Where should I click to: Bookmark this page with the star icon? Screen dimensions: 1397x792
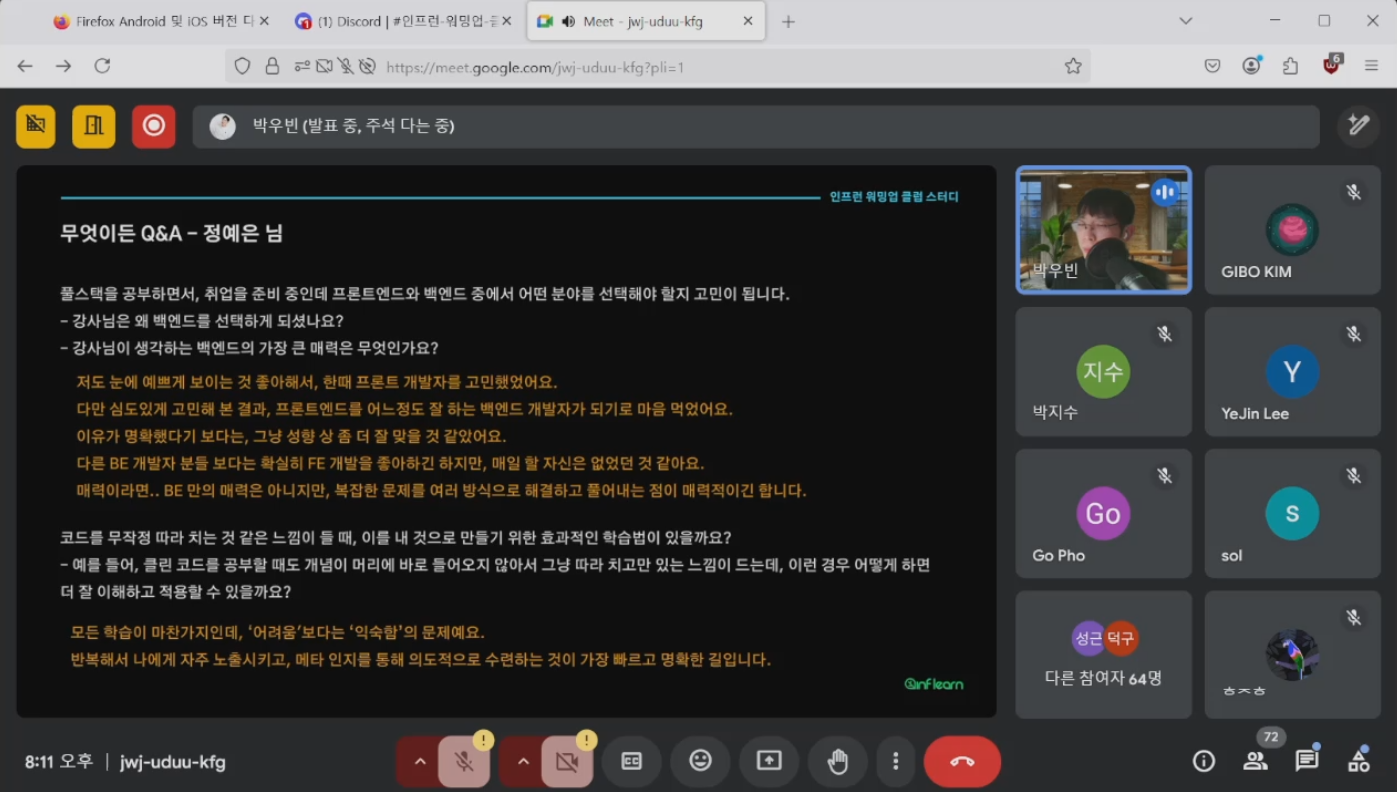pos(1073,66)
